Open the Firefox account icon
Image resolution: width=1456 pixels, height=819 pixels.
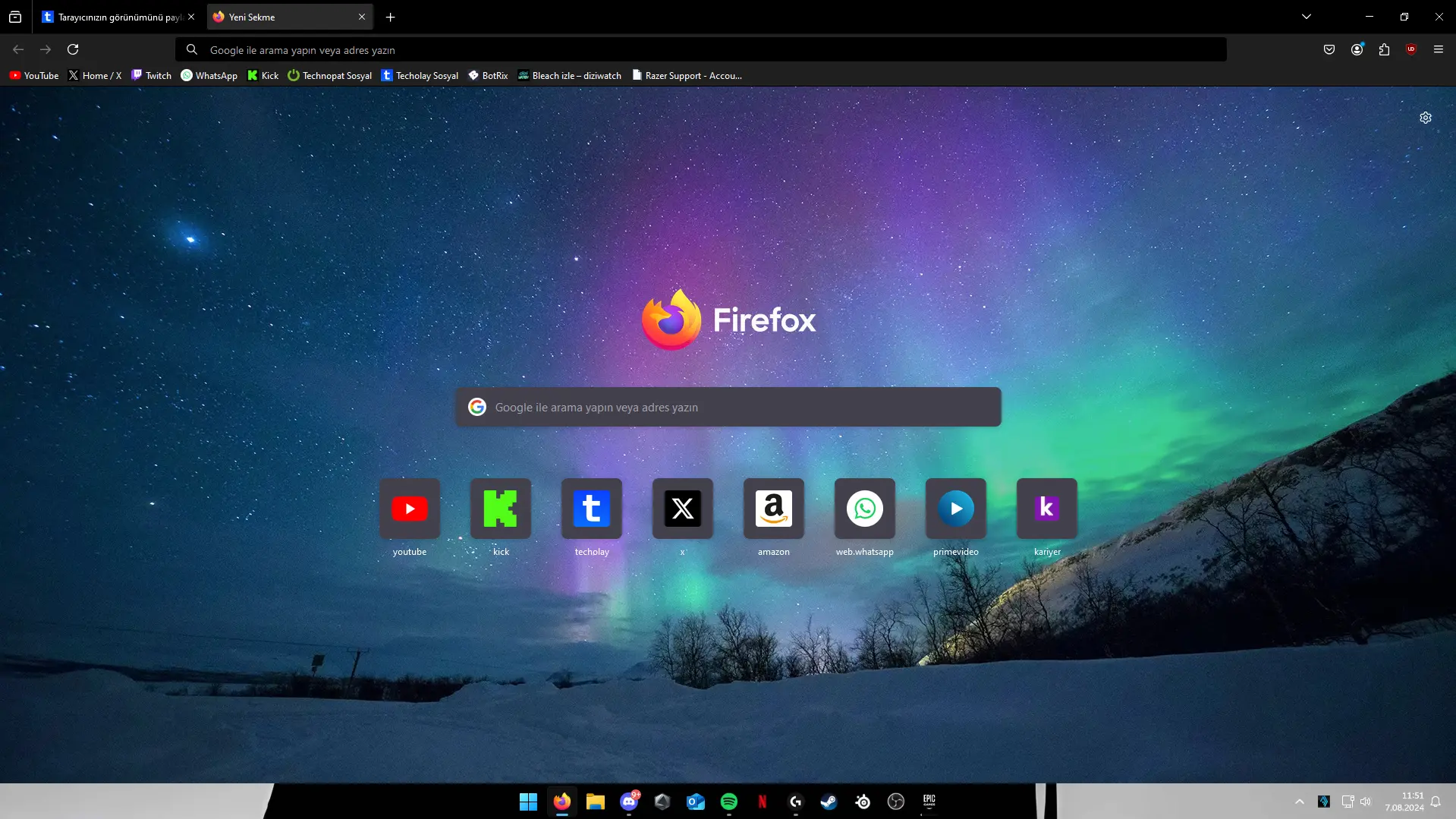(x=1357, y=49)
